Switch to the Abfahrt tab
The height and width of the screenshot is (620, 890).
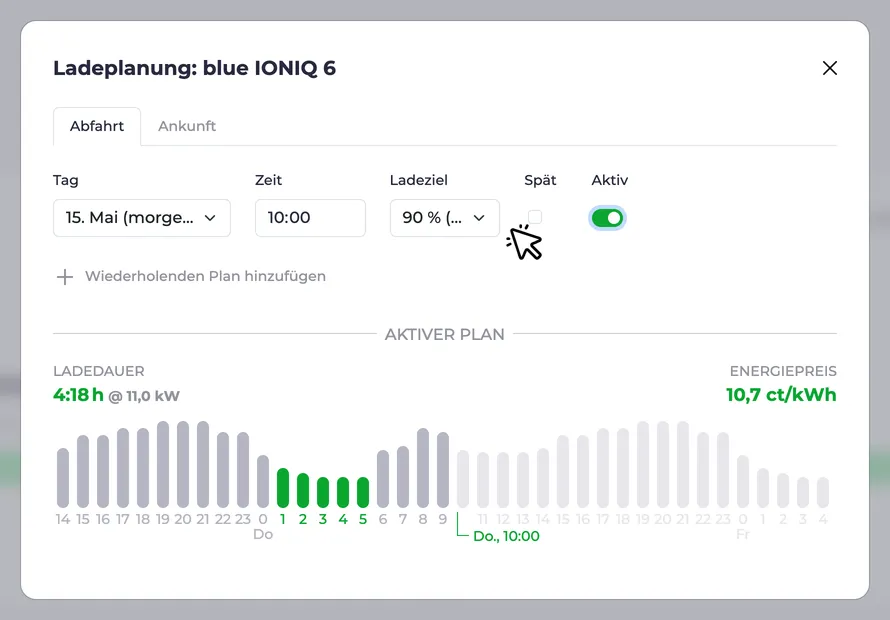click(x=97, y=126)
